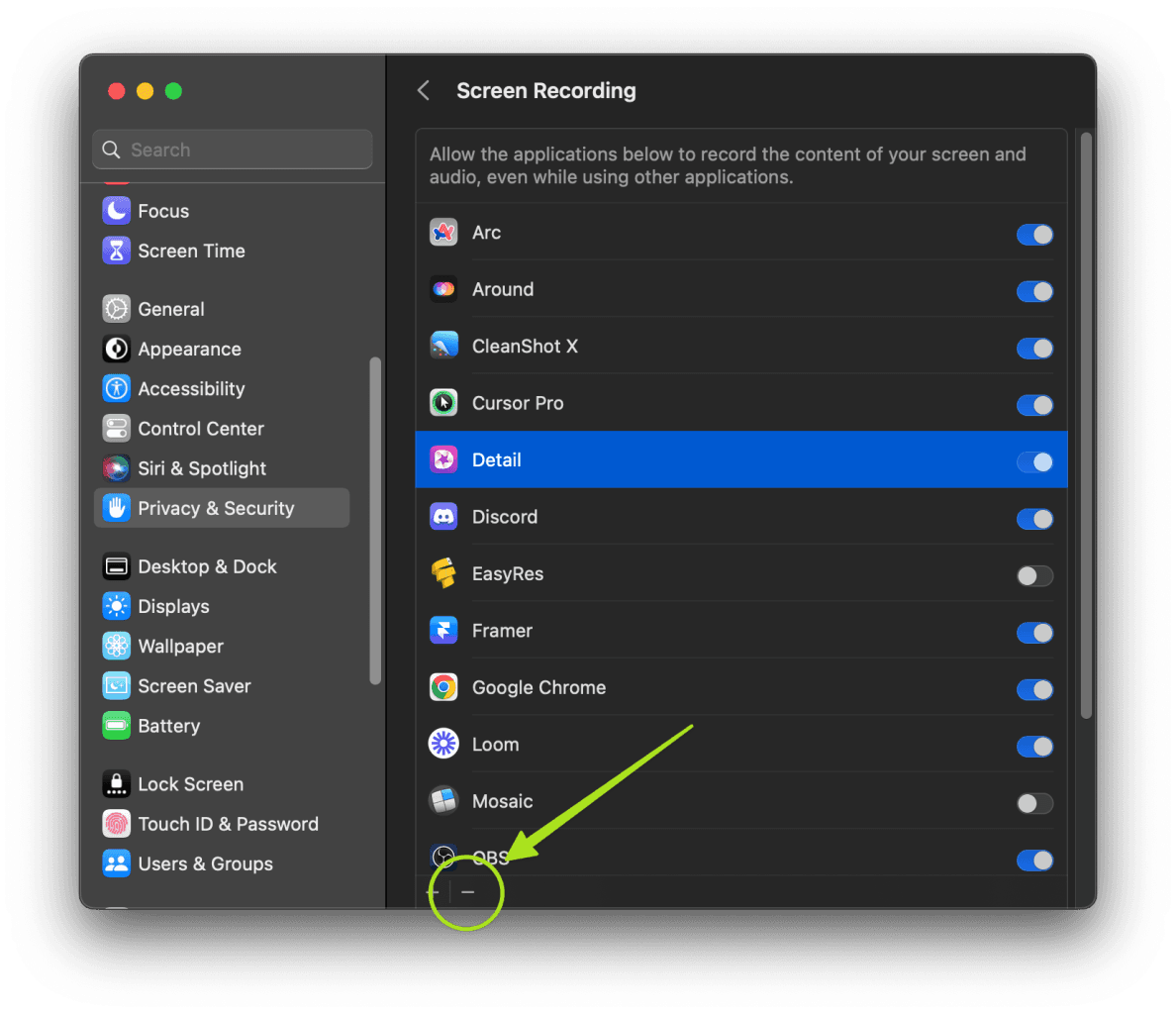This screenshot has width=1176, height=1014.
Task: Click the Screen Time hourglass icon
Action: [116, 251]
